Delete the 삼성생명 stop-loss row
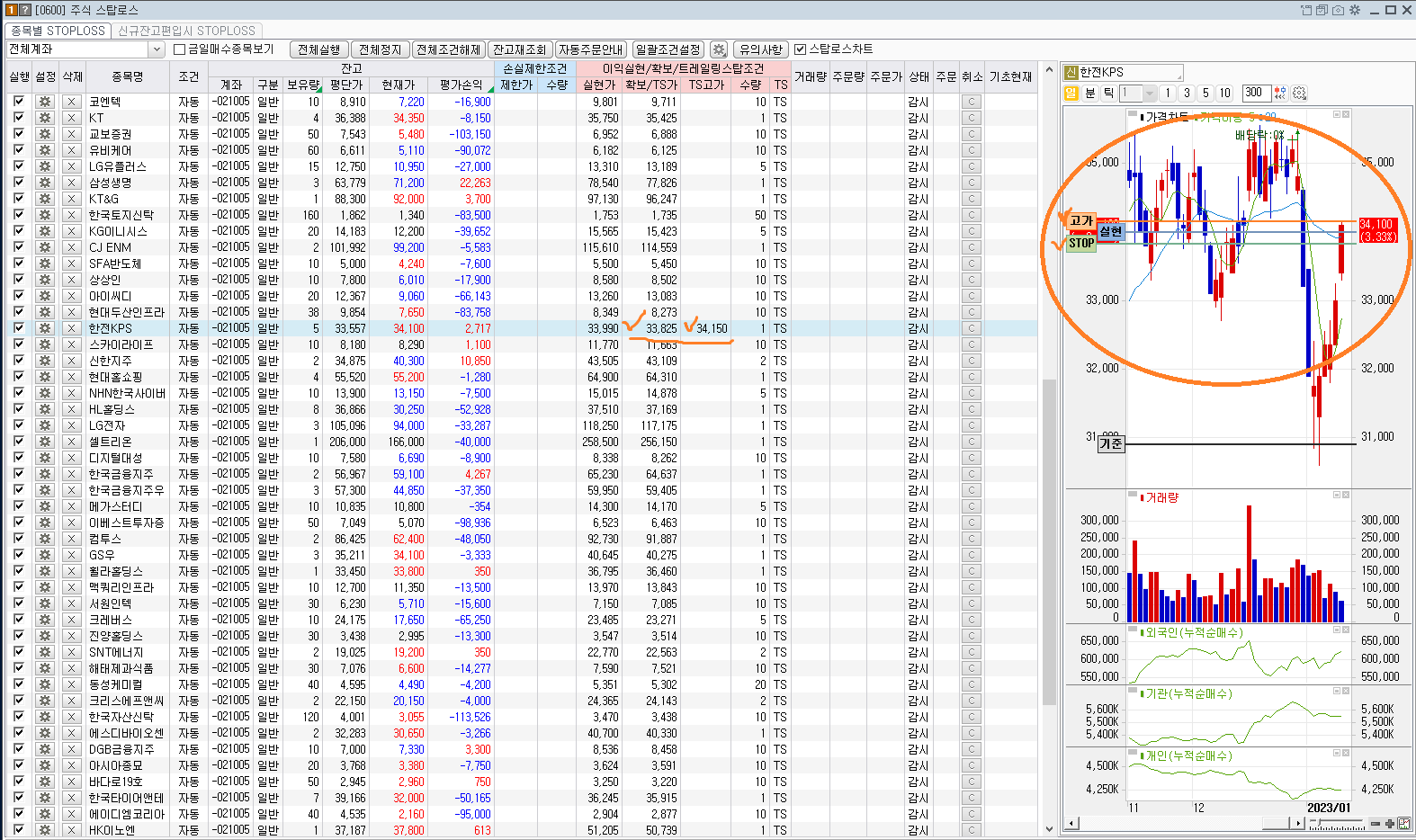Screen dimensions: 1416x840 (x=72, y=183)
